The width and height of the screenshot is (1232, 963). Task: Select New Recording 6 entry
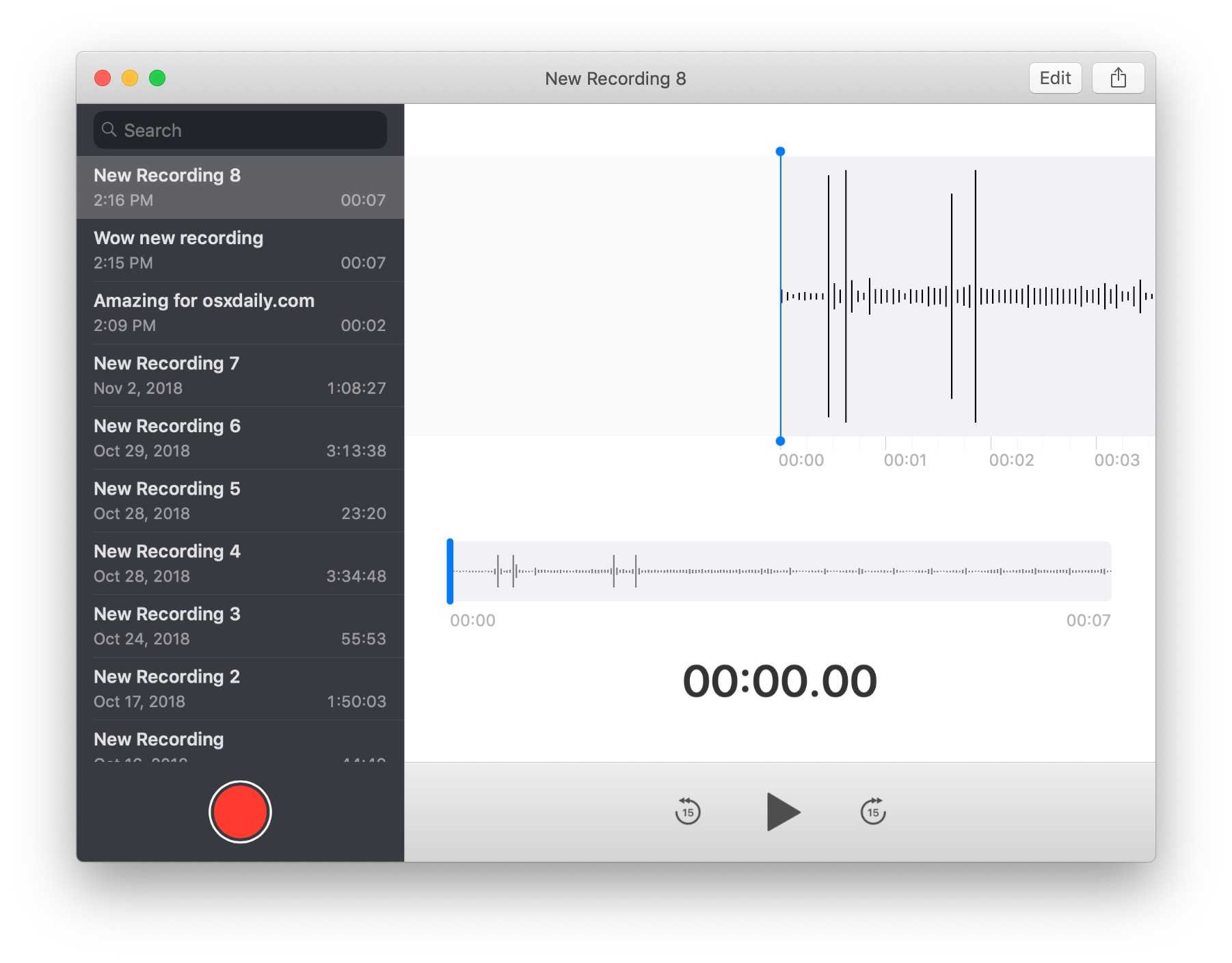coord(240,438)
